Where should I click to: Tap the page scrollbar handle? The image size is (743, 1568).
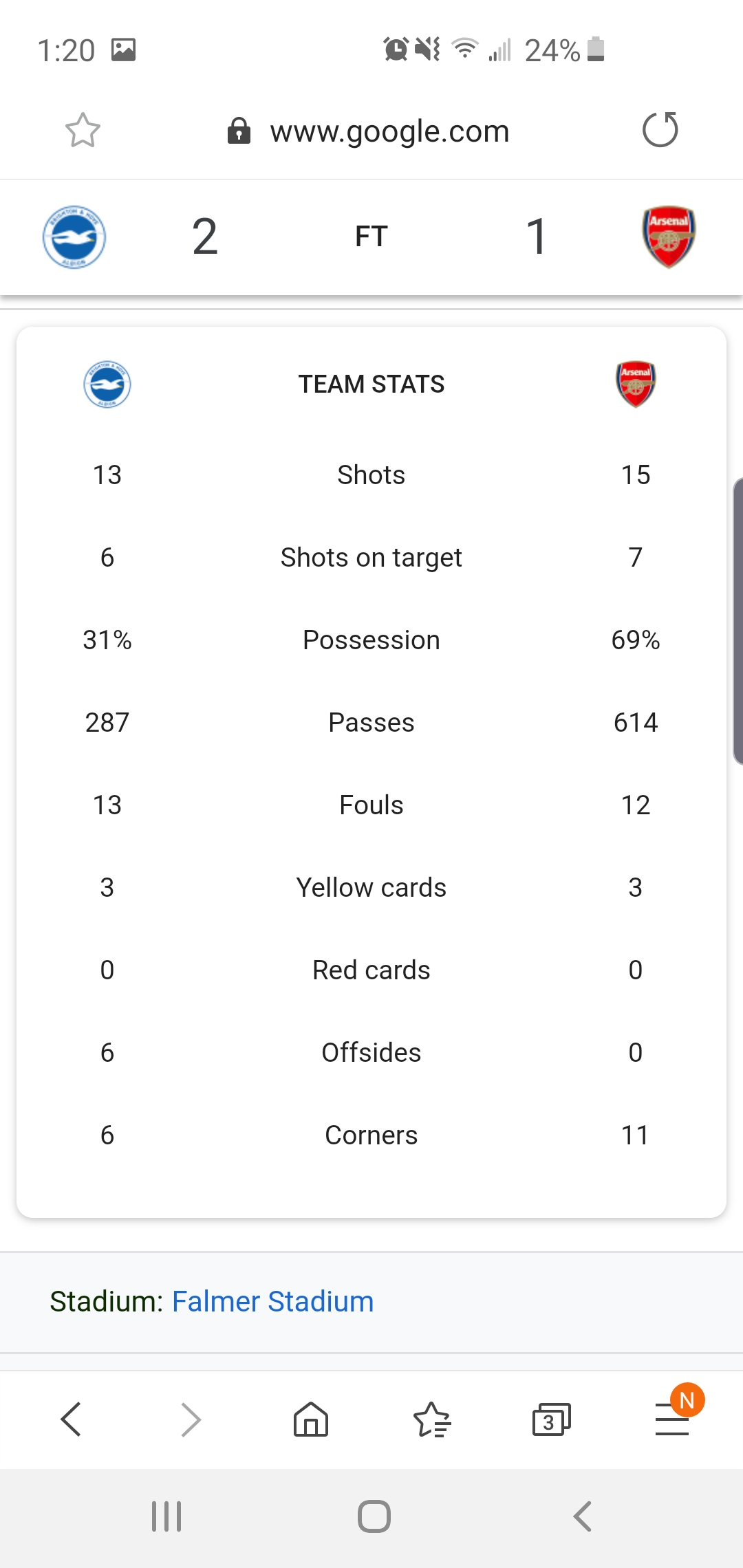pyautogui.click(x=738, y=621)
